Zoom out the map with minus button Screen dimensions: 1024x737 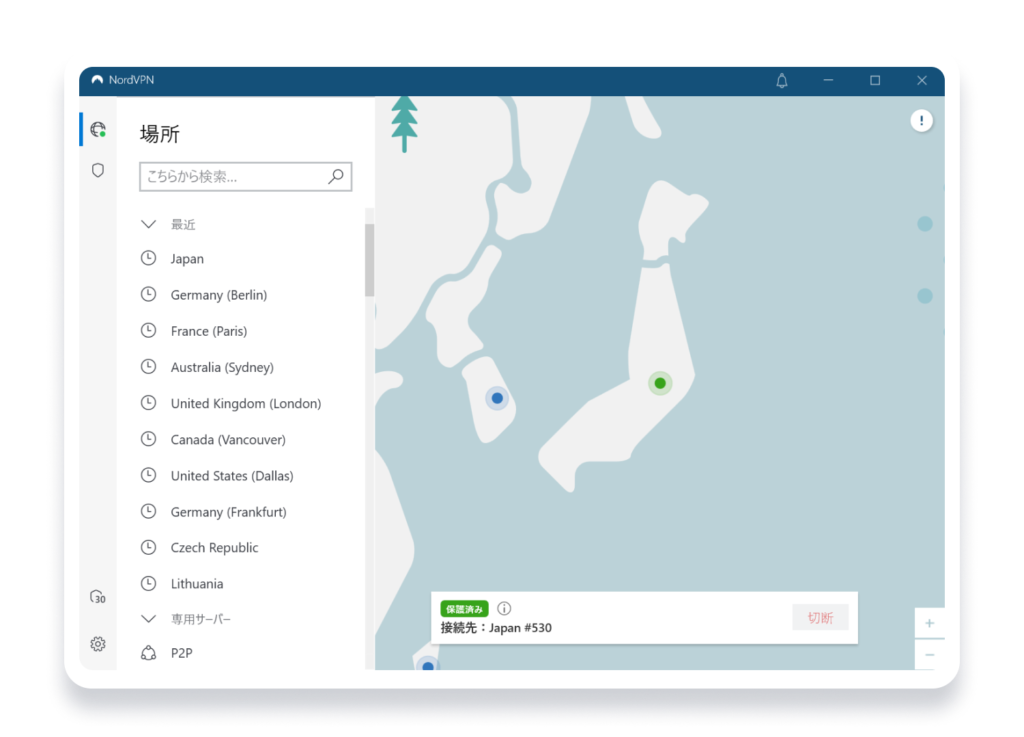929,655
